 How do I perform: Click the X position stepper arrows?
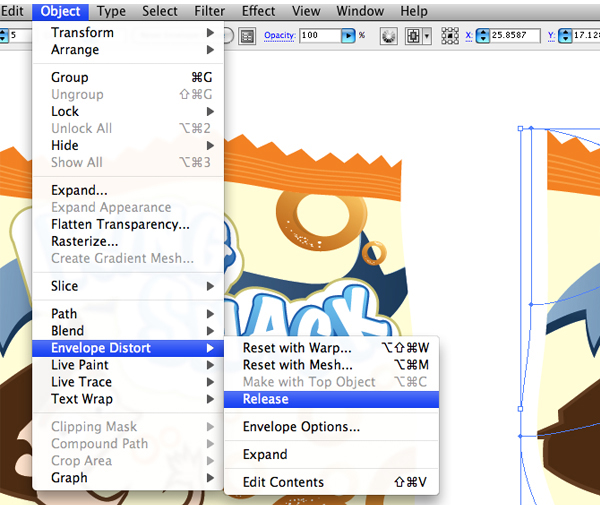[x=482, y=35]
